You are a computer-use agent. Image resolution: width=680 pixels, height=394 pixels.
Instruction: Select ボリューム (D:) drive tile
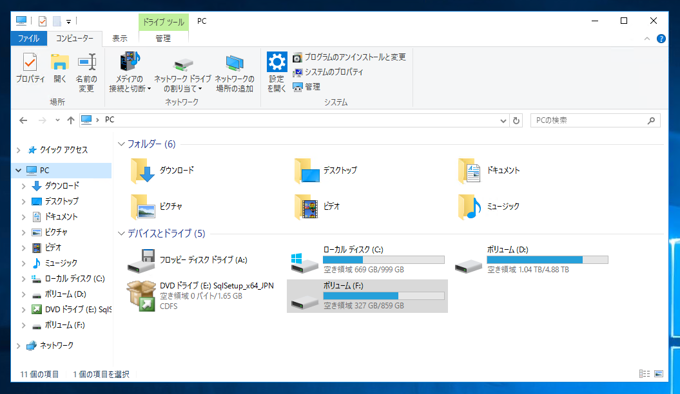531,260
